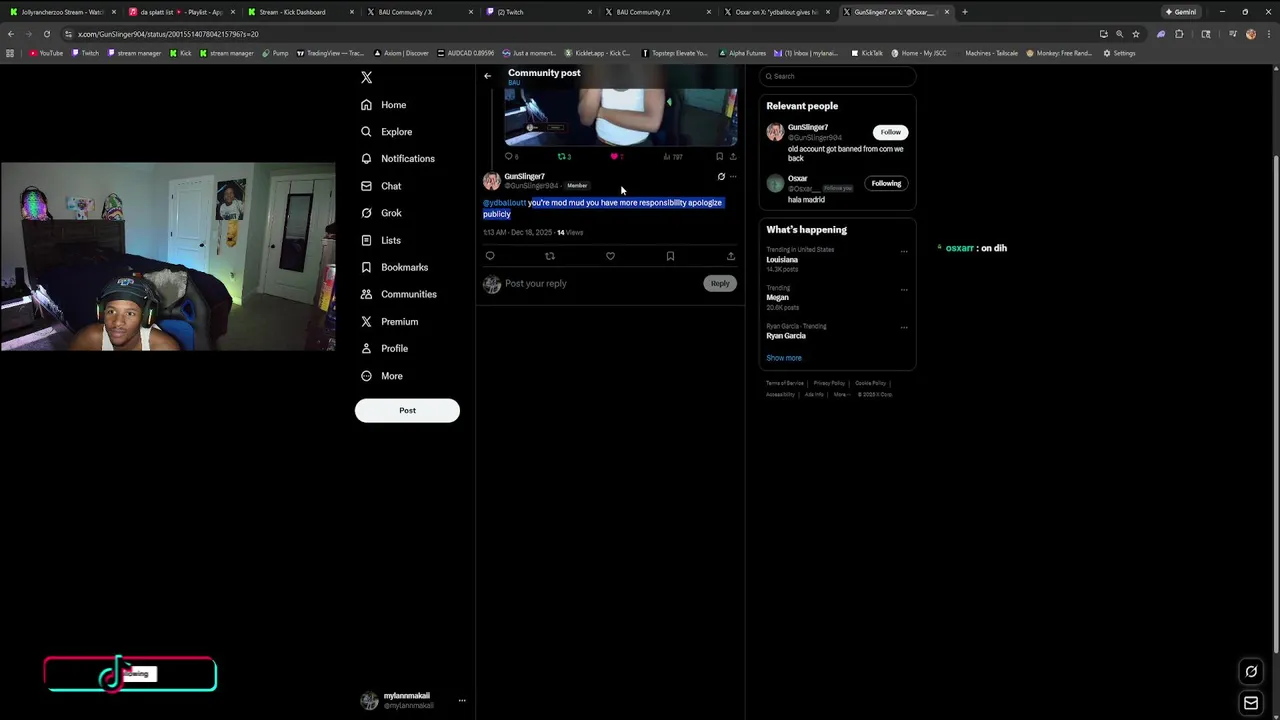The width and height of the screenshot is (1280, 720).
Task: Click the Grok icon on GunSlinger7's post
Action: [721, 177]
